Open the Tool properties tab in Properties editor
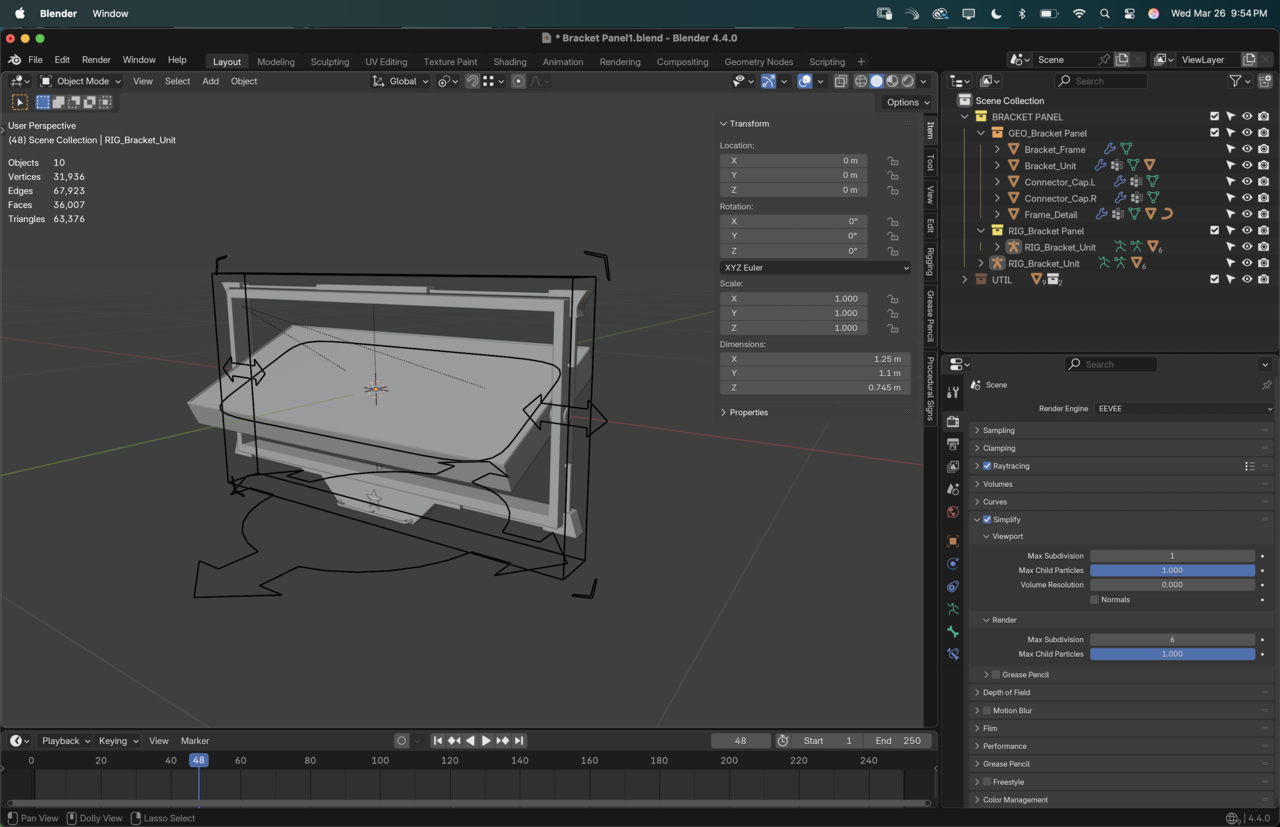 click(952, 392)
